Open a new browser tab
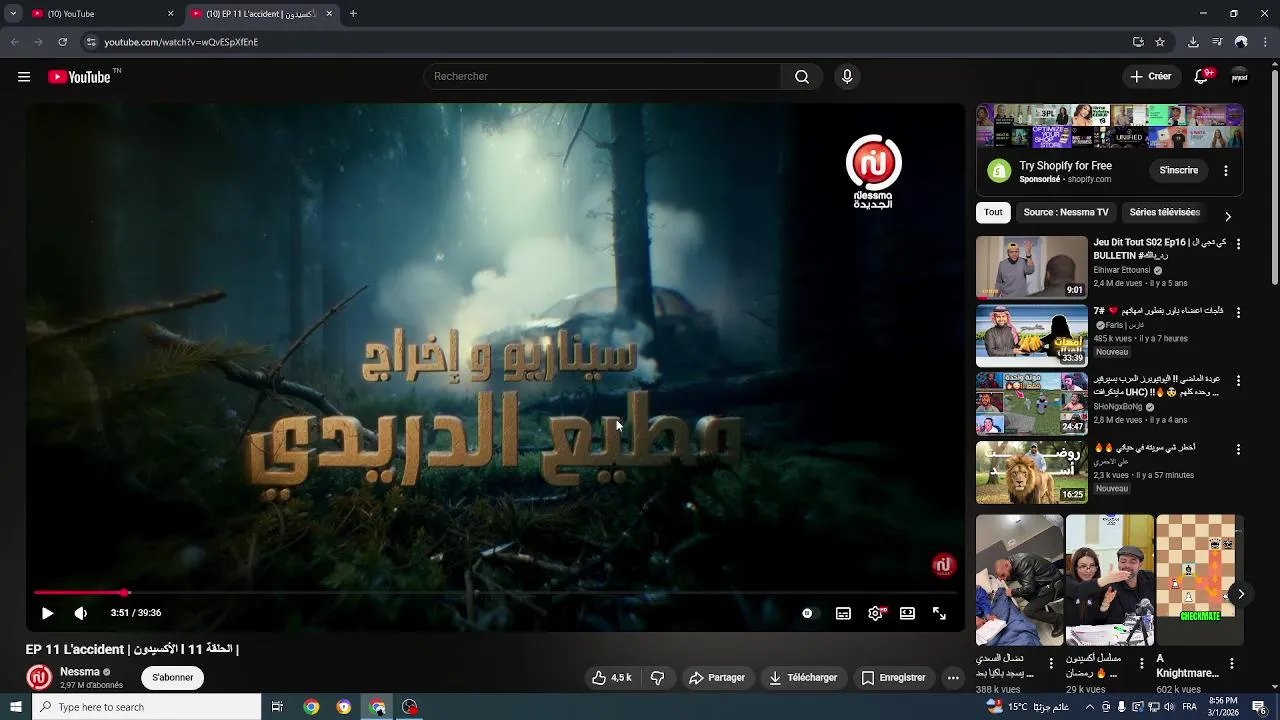This screenshot has width=1280, height=720. [353, 14]
